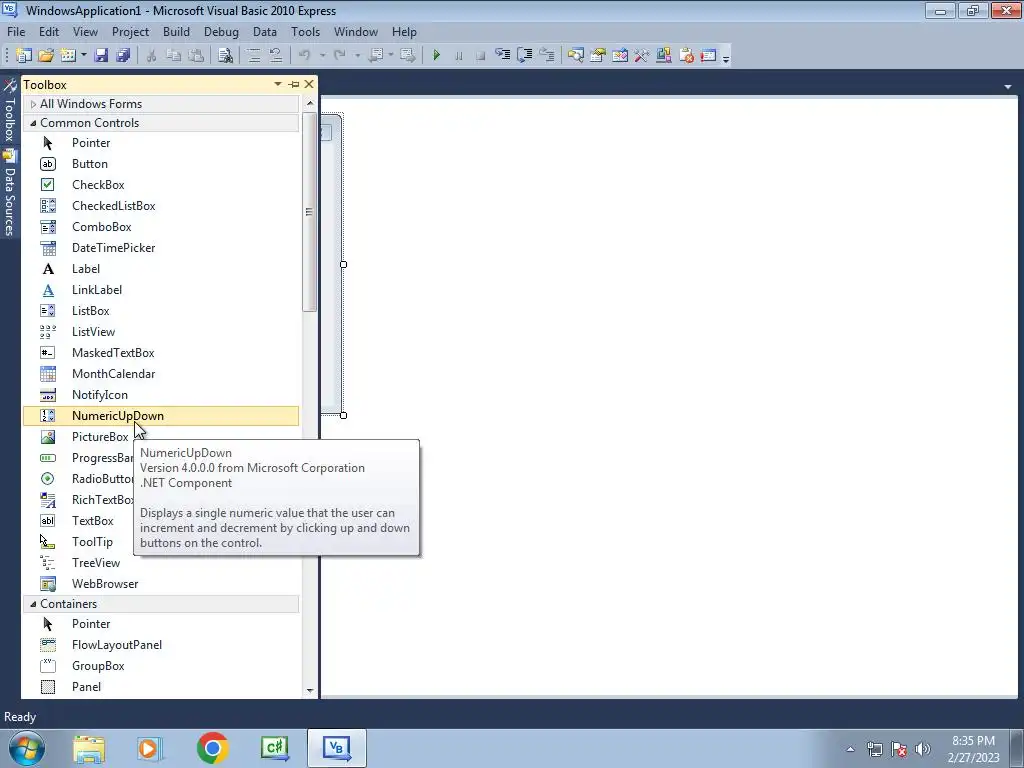Select the ComboBox control in Toolbox
This screenshot has height=768, width=1024.
click(161, 227)
